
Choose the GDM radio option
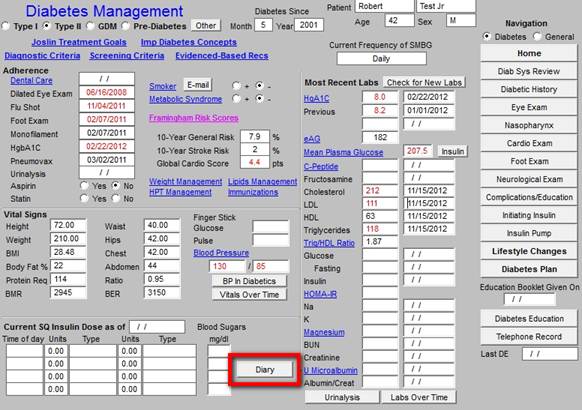tap(90, 26)
